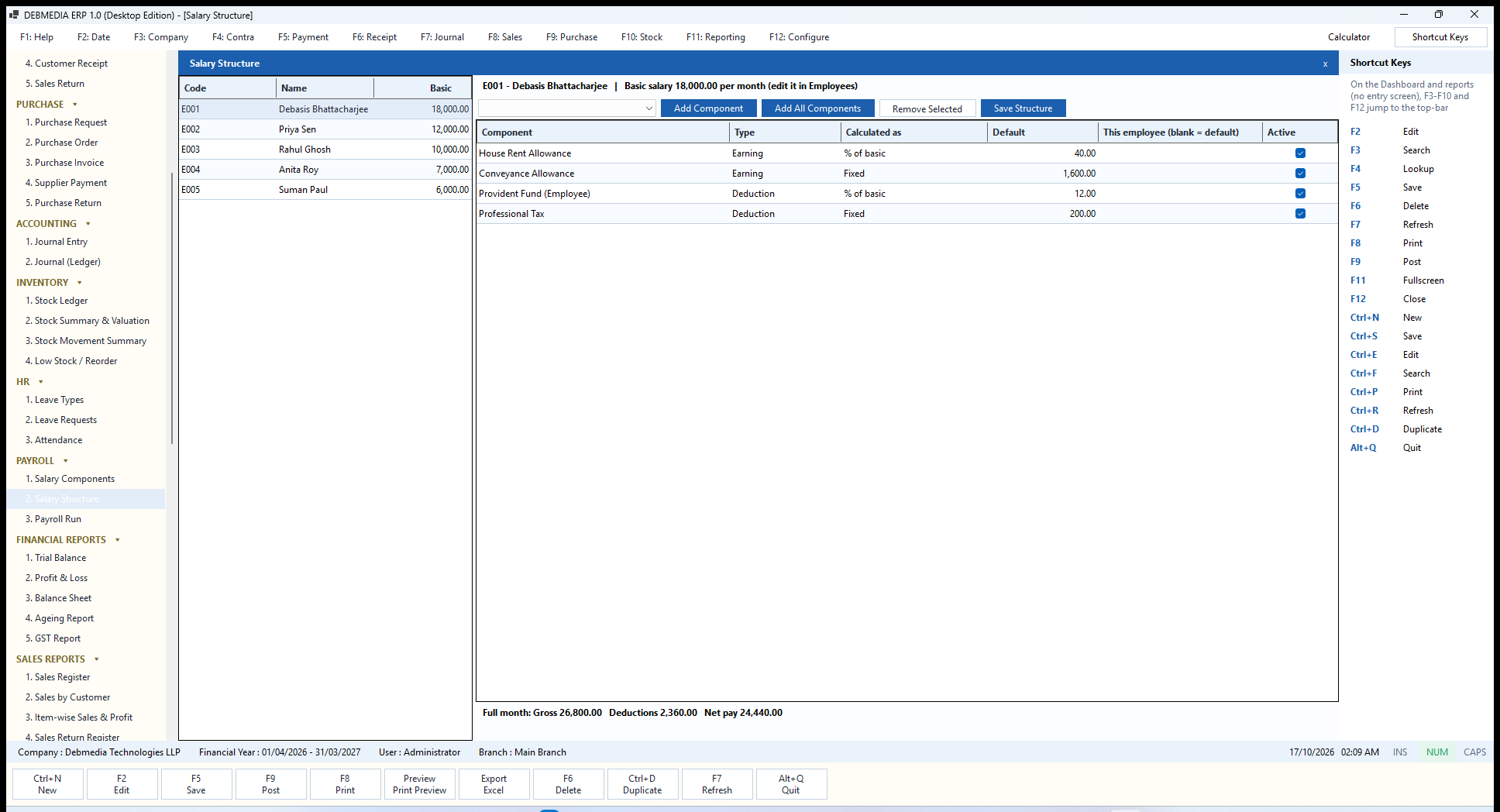
Task: Click Ctrl+N New bottom toolbar button
Action: (47, 784)
